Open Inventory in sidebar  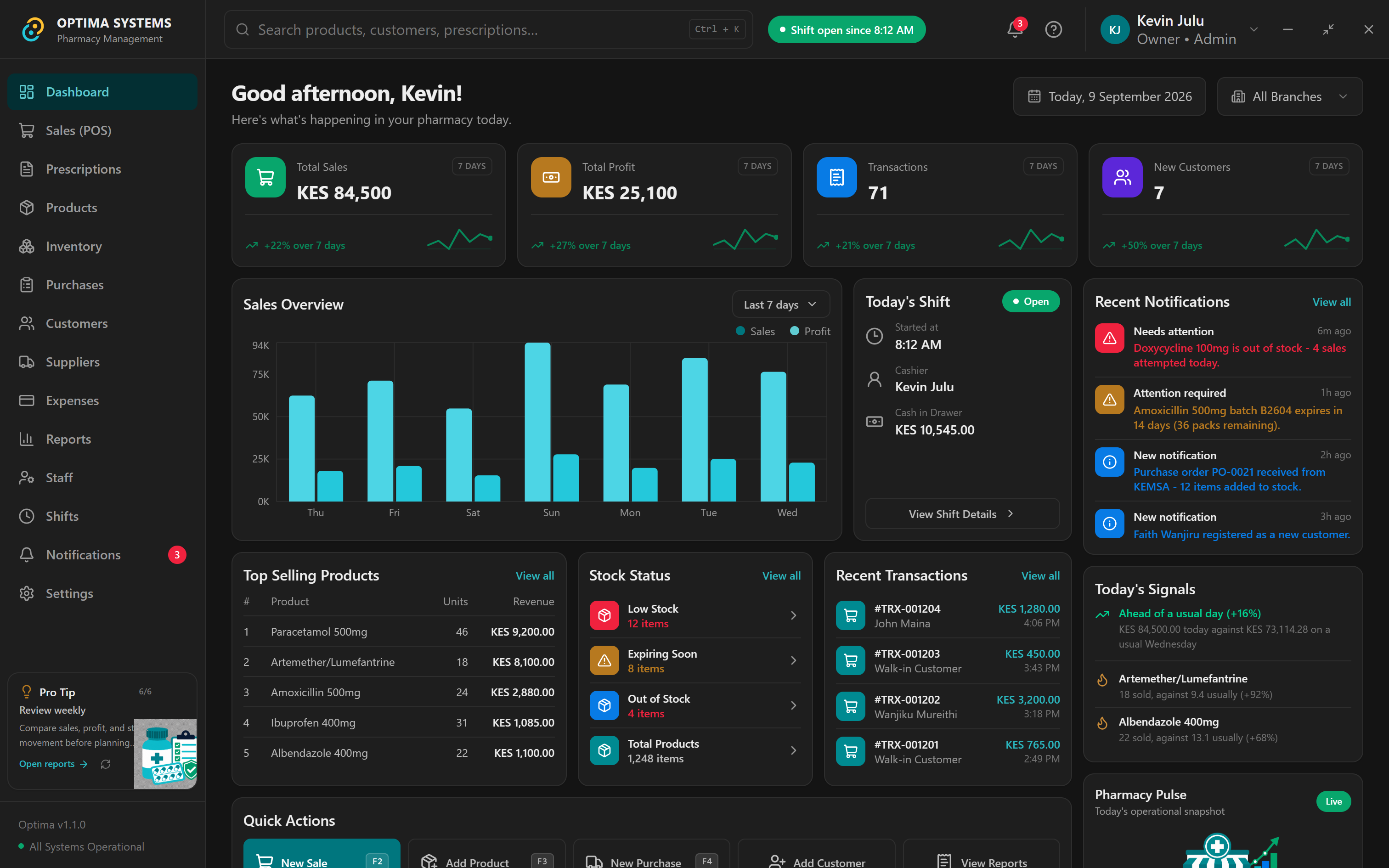click(x=102, y=246)
